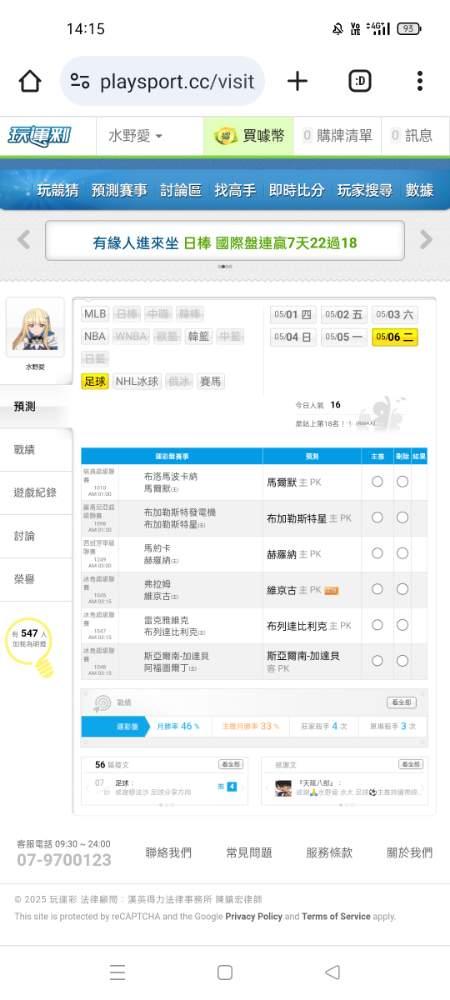The image size is (450, 1000).
Task: Show the previous banner with left arrow
Action: coord(24,240)
